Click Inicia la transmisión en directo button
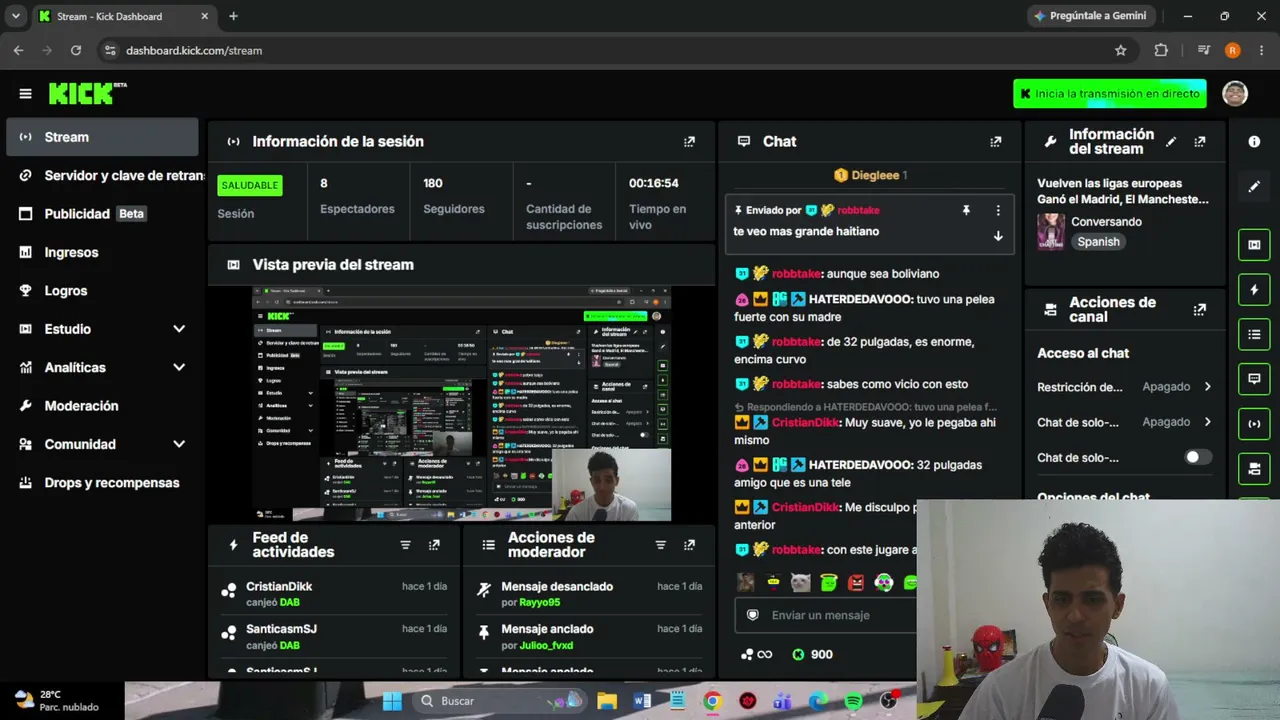 1110,94
